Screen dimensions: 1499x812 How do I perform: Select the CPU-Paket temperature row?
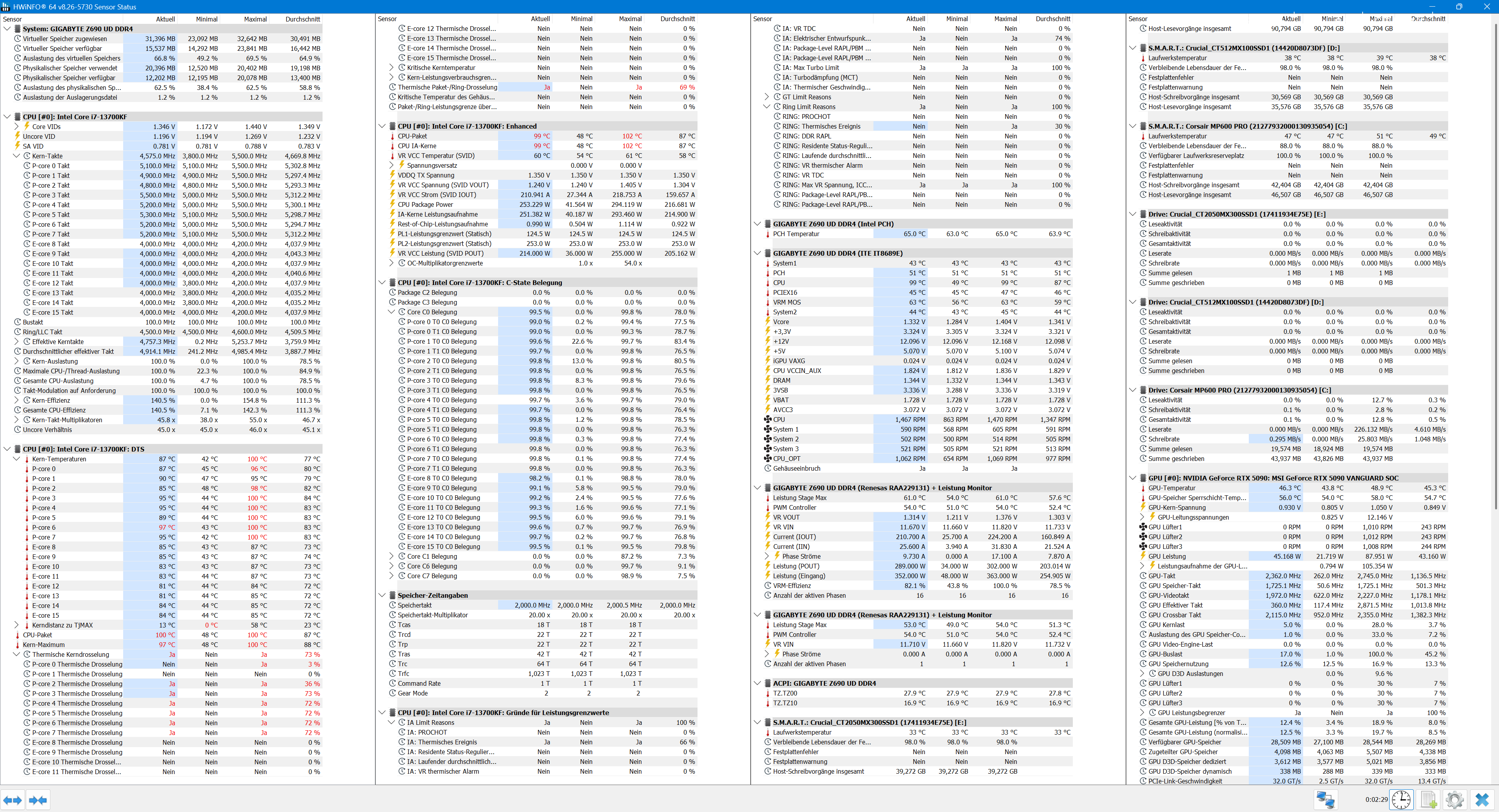412,136
